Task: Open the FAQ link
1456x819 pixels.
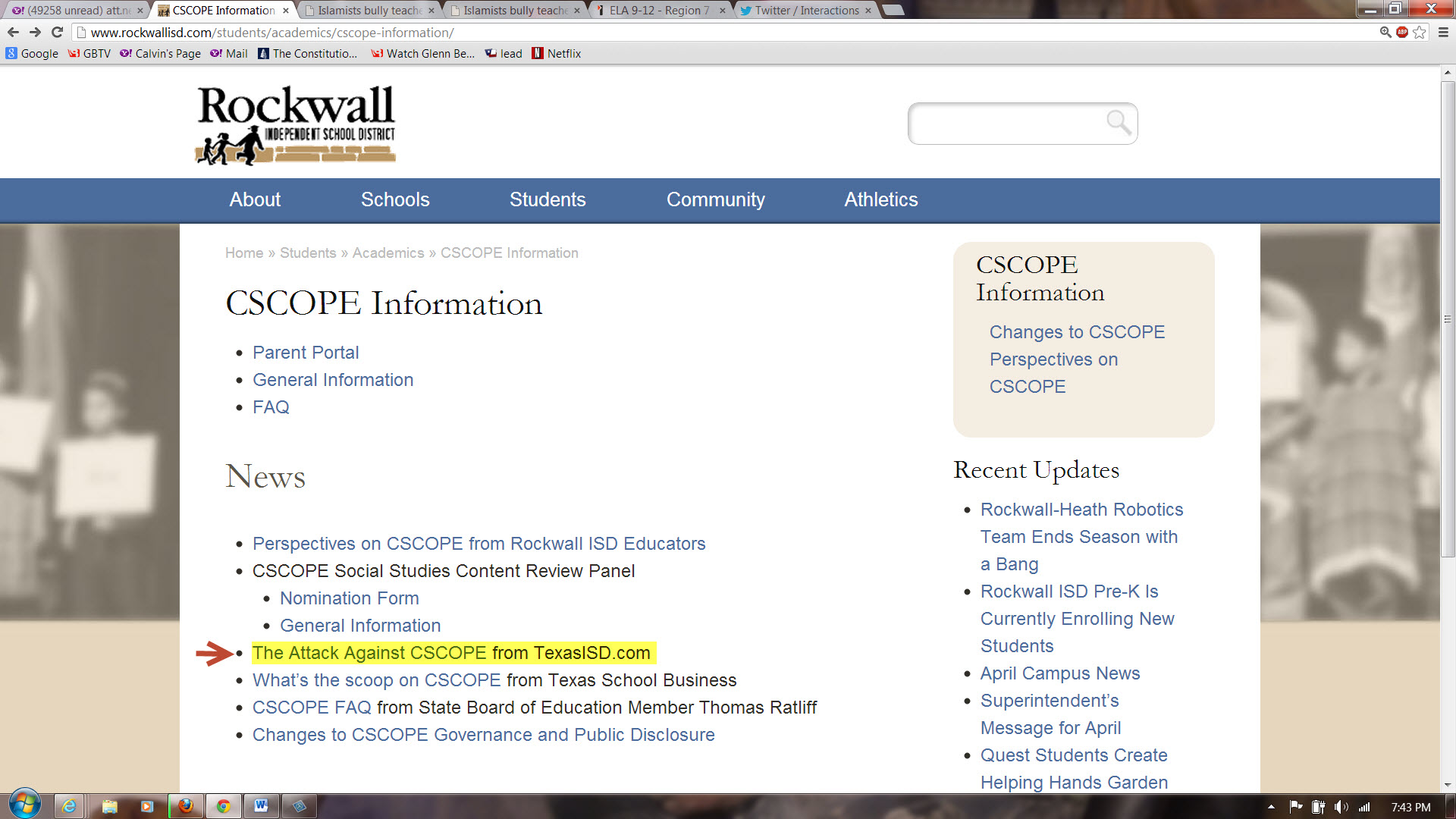Action: [x=271, y=407]
